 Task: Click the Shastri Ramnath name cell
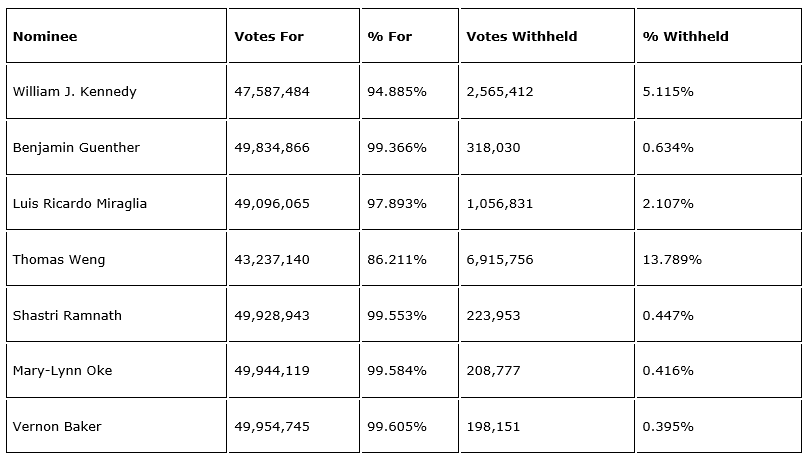point(67,316)
